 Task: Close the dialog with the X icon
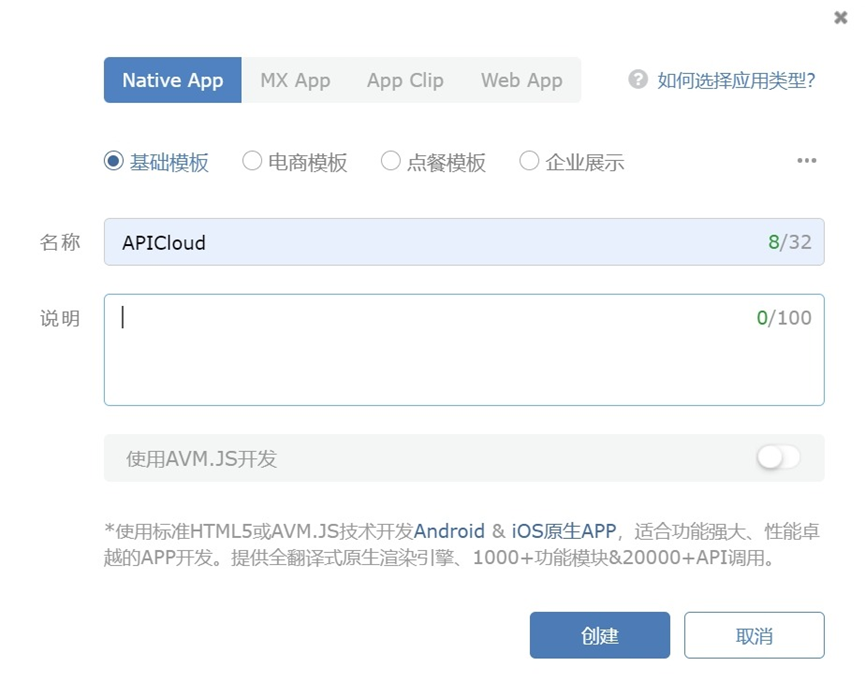click(x=841, y=18)
